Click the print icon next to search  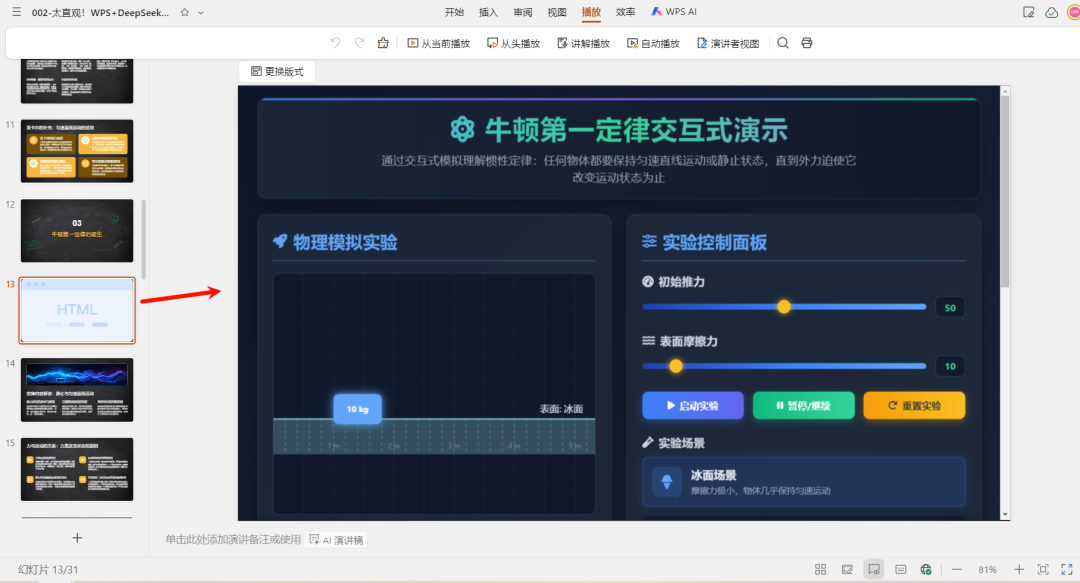point(807,43)
